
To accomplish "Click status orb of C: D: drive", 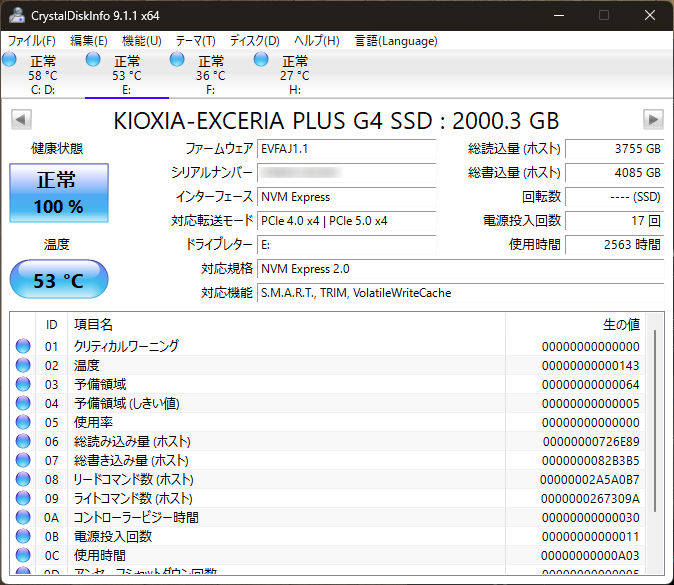I will point(9,59).
